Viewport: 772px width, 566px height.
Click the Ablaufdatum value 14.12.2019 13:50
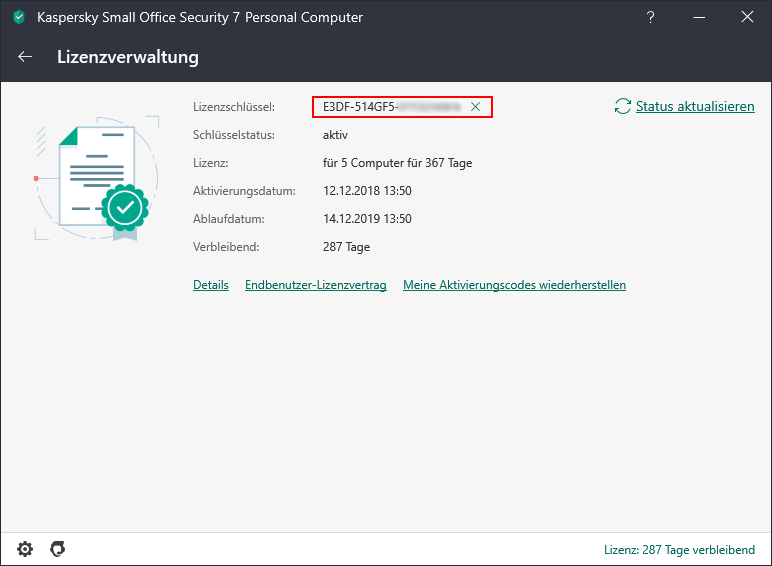coord(367,219)
